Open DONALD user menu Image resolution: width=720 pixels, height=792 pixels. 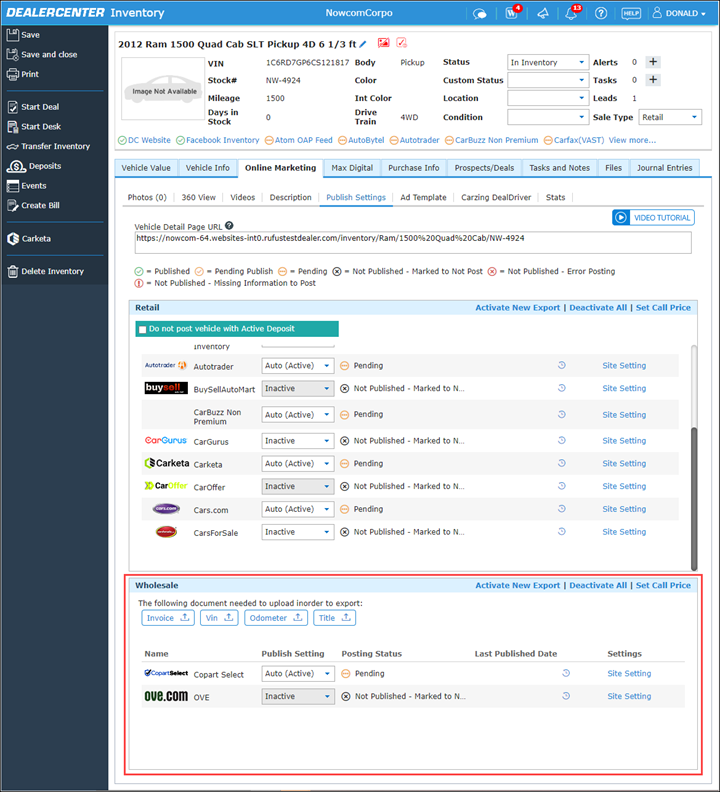click(679, 14)
